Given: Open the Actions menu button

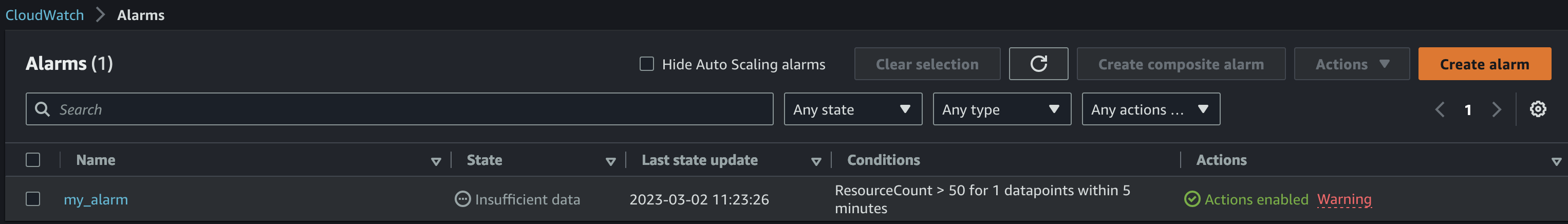Looking at the screenshot, I should pyautogui.click(x=1351, y=64).
